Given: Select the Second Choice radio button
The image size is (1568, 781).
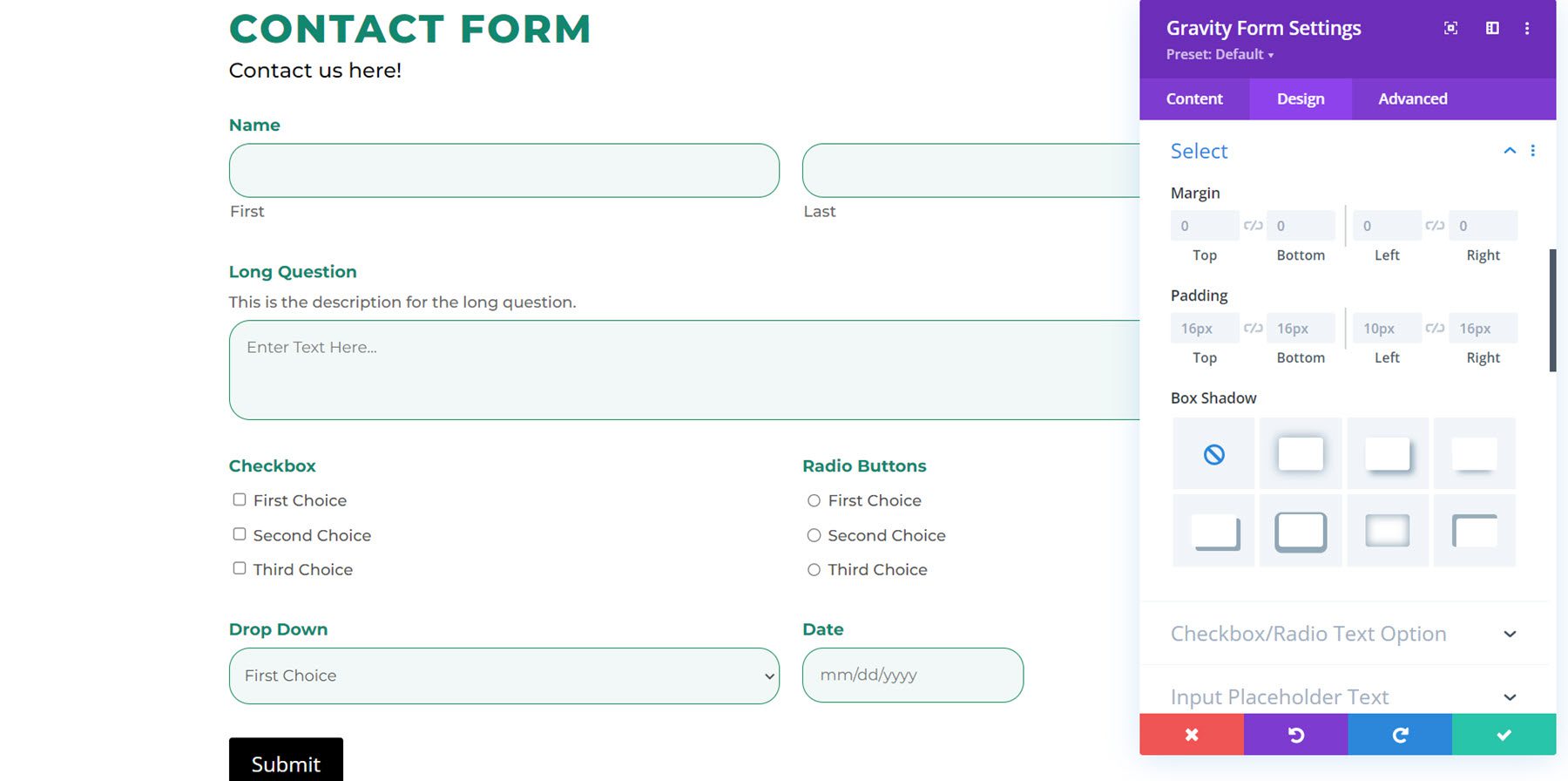Looking at the screenshot, I should click(x=814, y=534).
